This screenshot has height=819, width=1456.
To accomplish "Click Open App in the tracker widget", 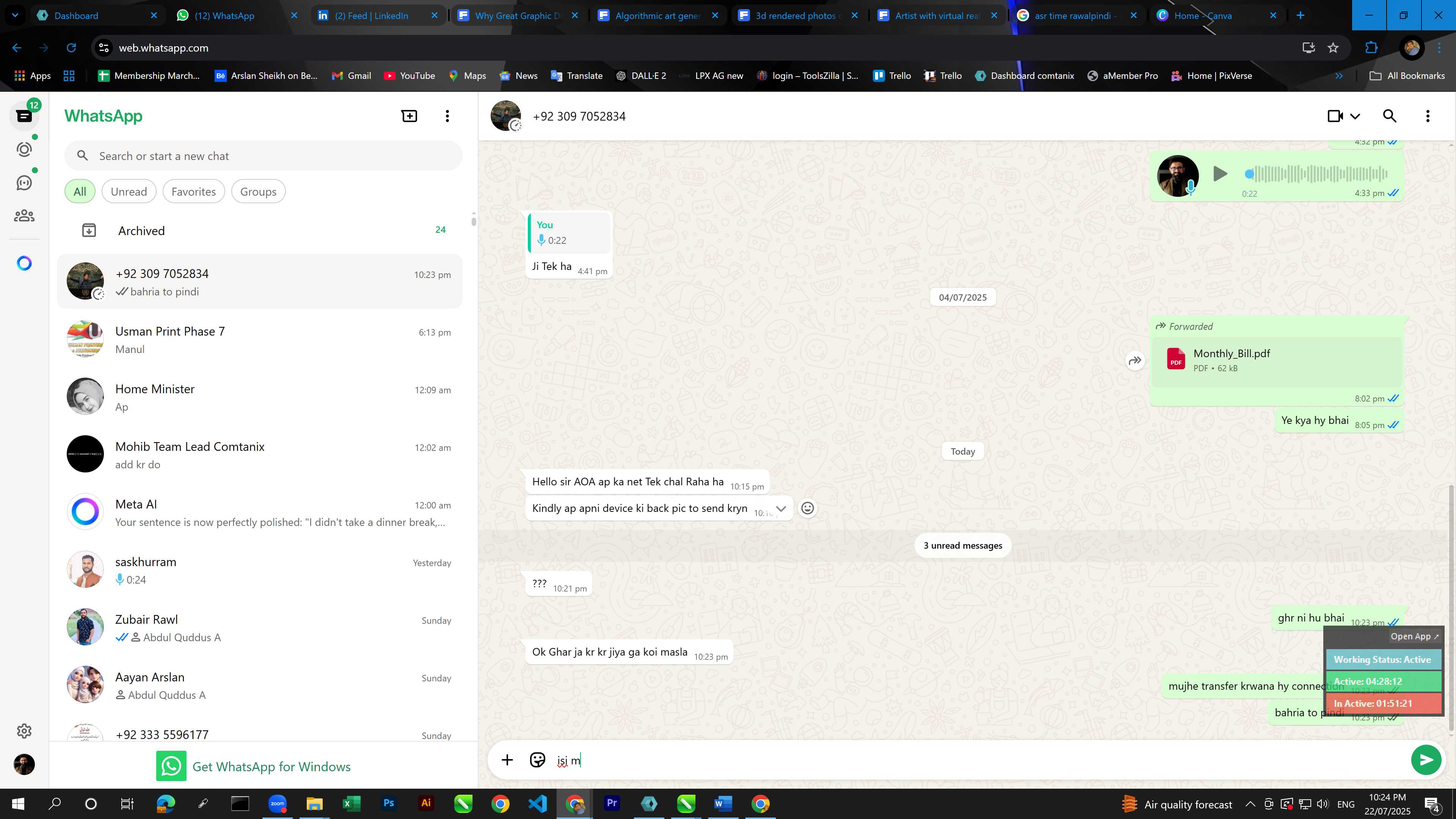I will click(x=1414, y=637).
